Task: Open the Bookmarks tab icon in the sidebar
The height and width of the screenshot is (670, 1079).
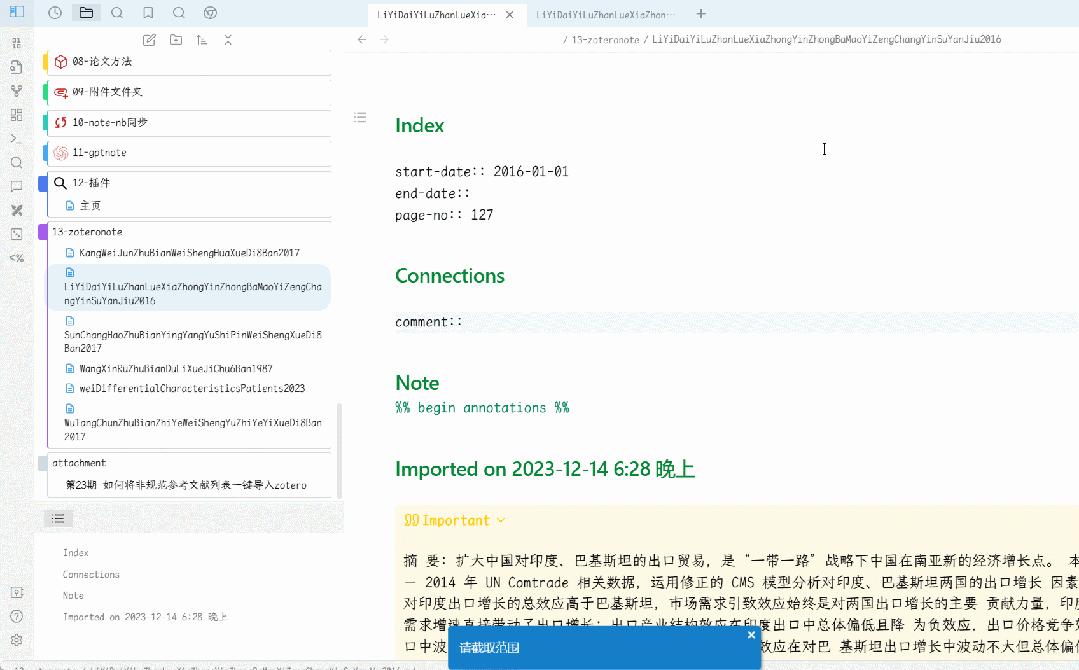Action: (148, 12)
